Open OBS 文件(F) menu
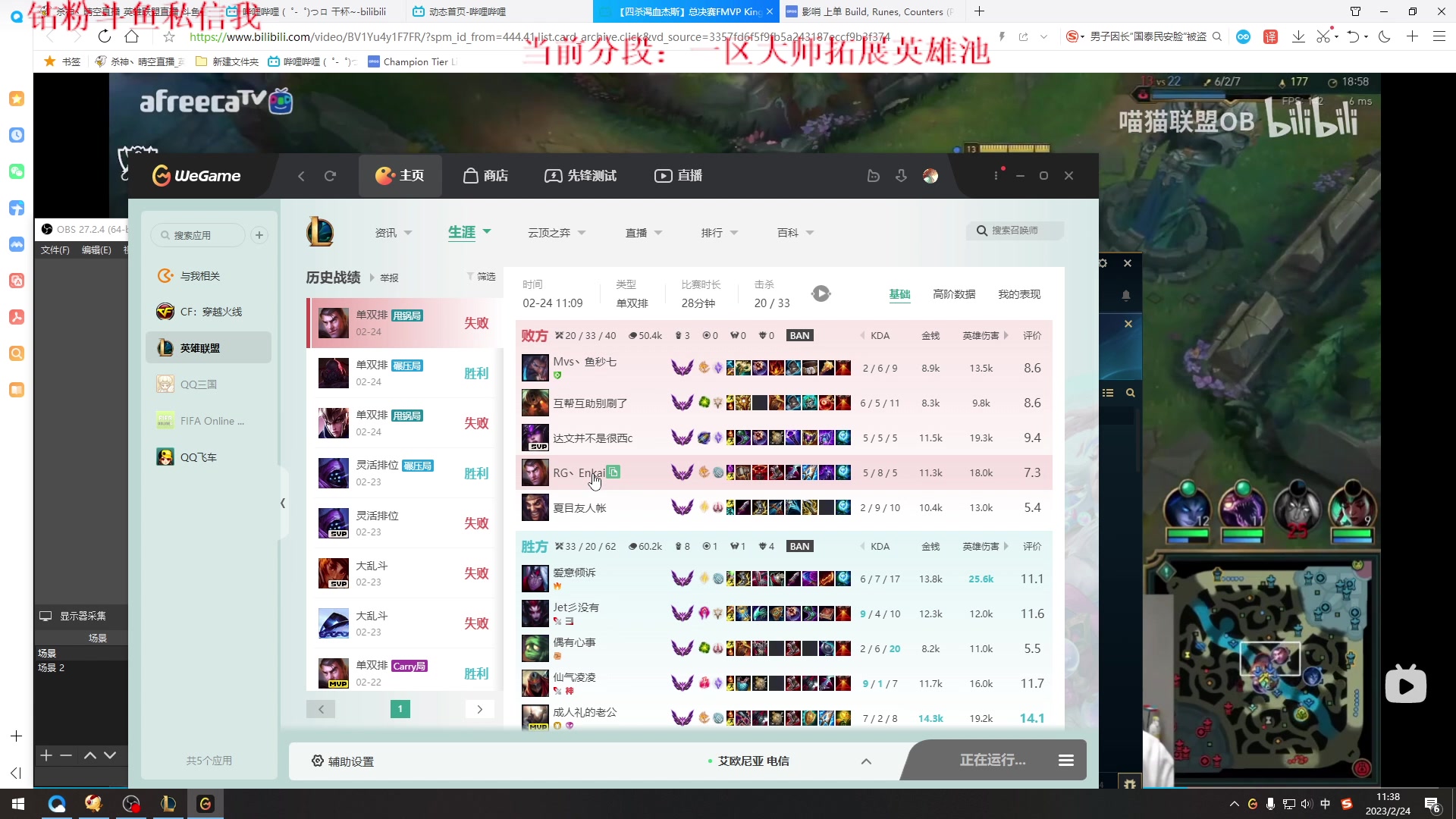The width and height of the screenshot is (1456, 819). [x=55, y=250]
